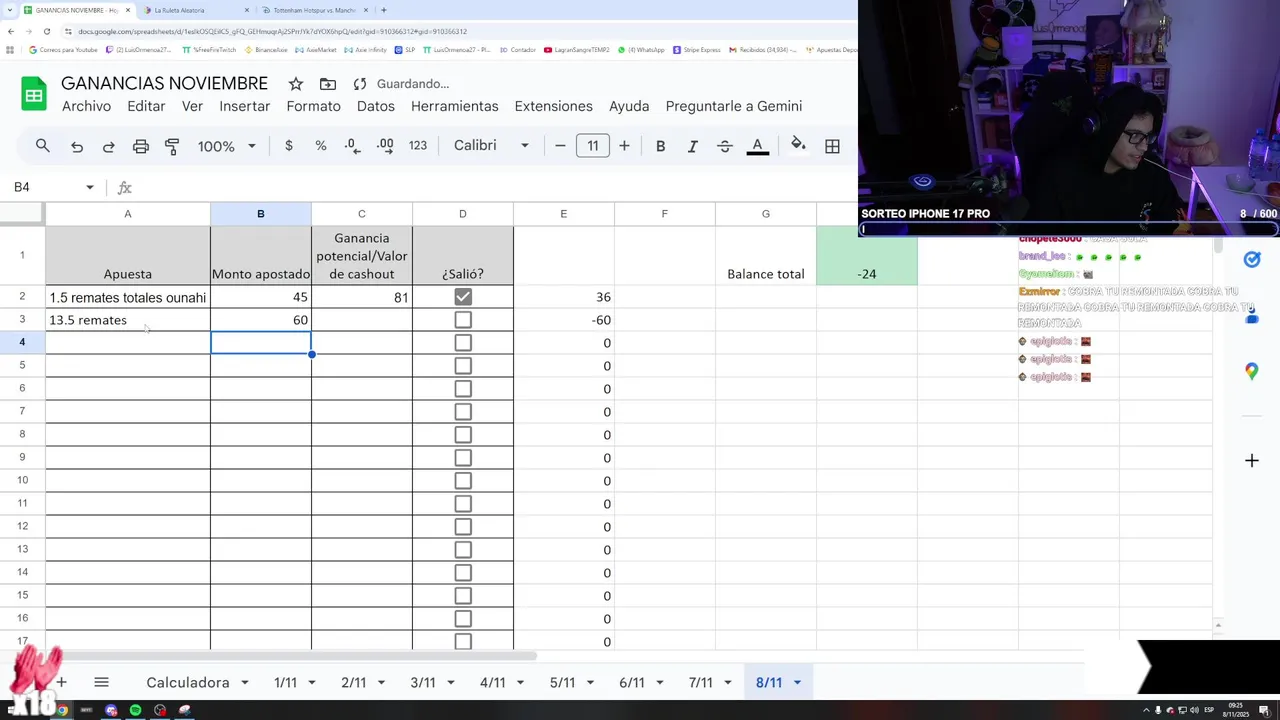Switch to the 3/11 sheet tab
The width and height of the screenshot is (1280, 720).
coord(423,683)
